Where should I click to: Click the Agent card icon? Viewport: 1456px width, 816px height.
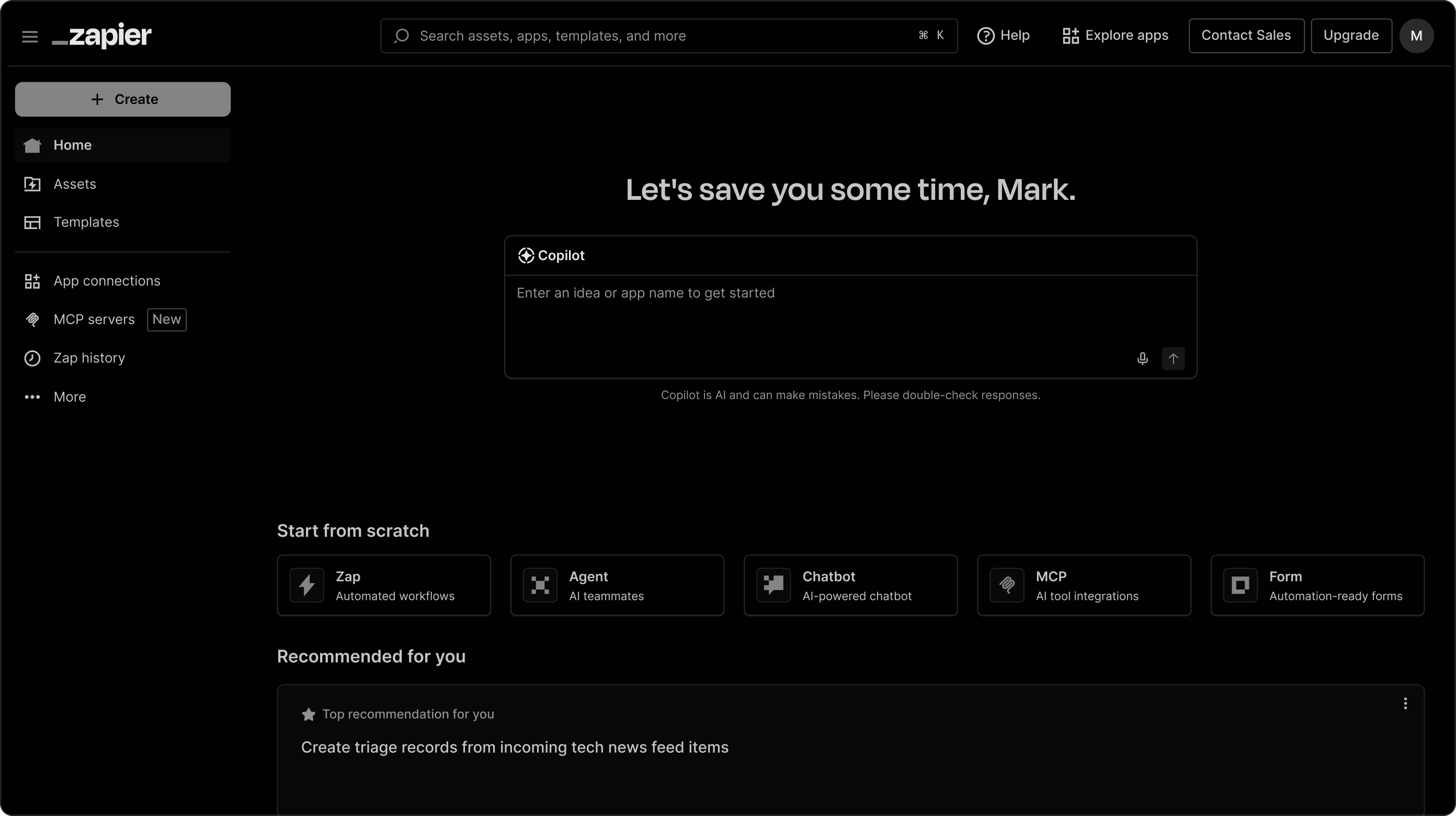540,585
